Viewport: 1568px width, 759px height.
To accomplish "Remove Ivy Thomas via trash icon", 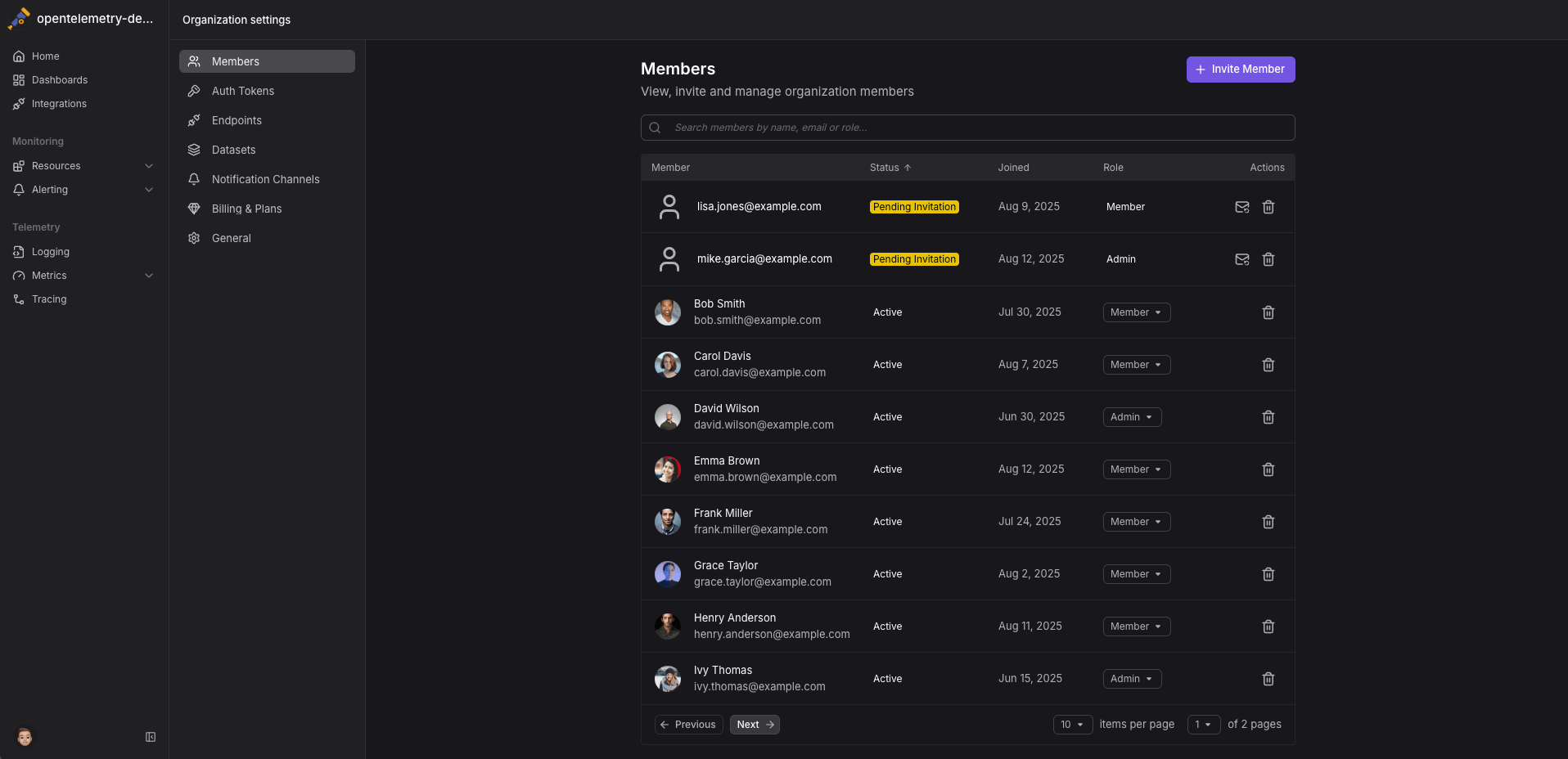I will tap(1268, 679).
